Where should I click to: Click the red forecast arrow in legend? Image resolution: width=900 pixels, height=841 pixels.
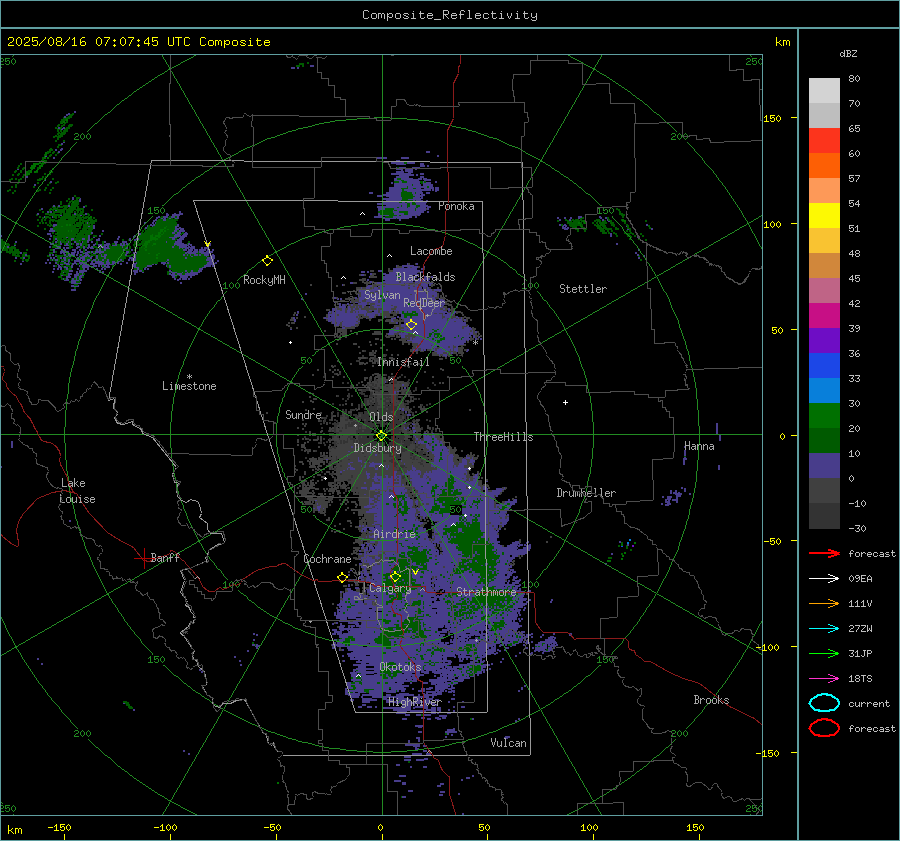(824, 553)
